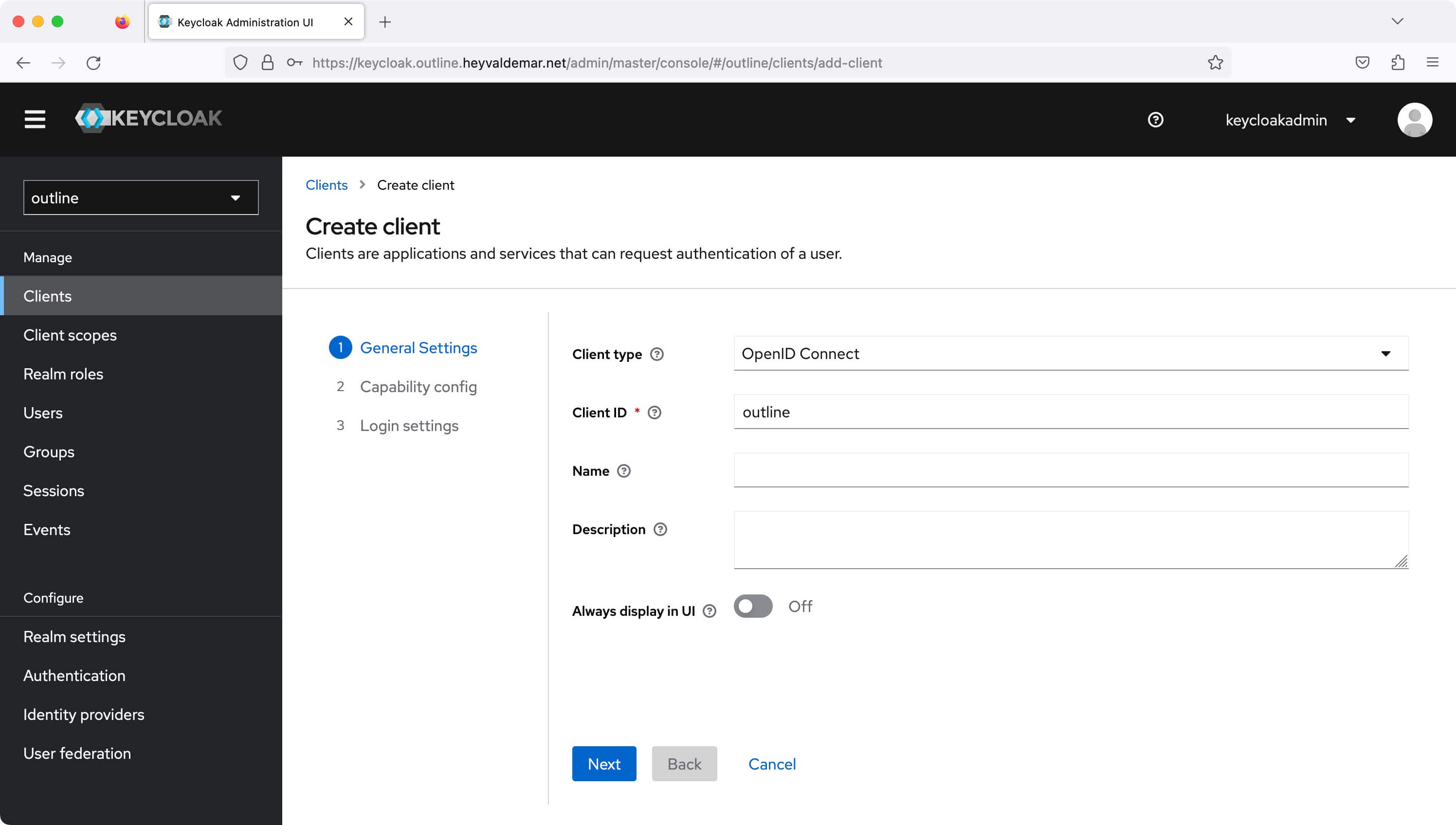Click the hamburger menu icon
The width and height of the screenshot is (1456, 825).
tap(34, 120)
